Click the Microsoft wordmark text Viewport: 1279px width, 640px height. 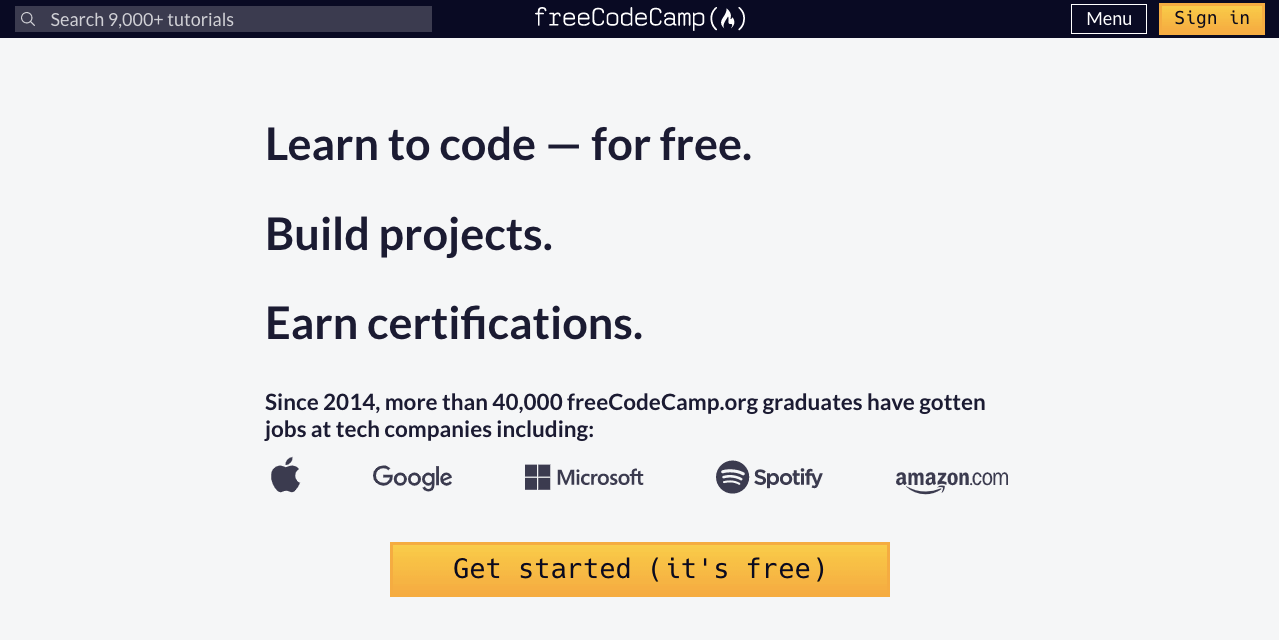[600, 477]
